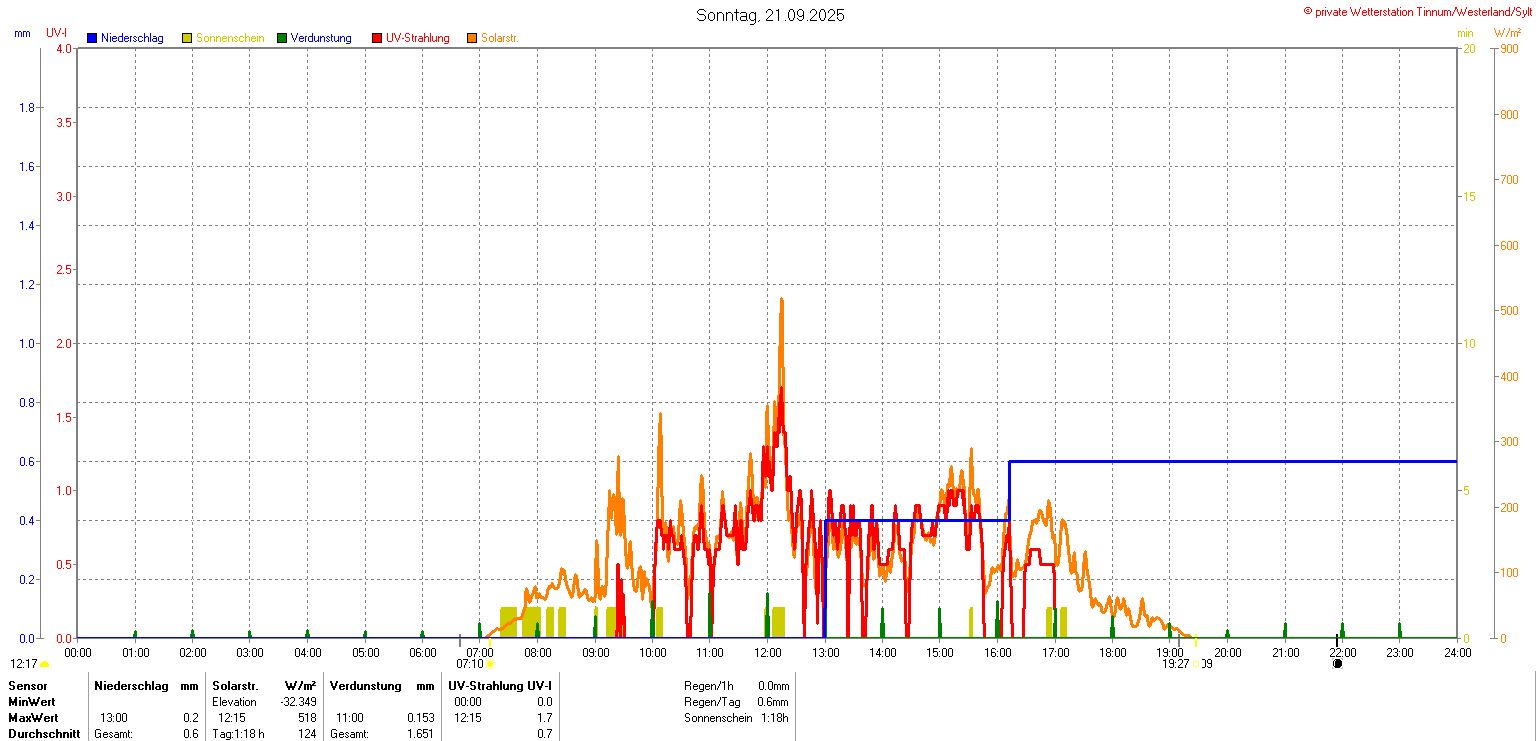Click the blue Niederschlag legend swatch

pos(92,38)
